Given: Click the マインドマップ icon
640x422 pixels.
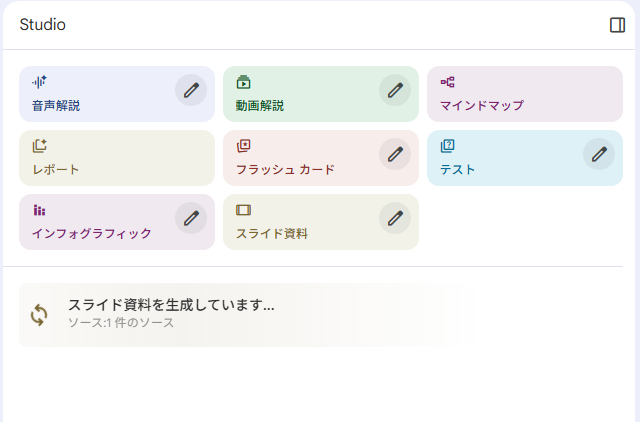Looking at the screenshot, I should 448,82.
